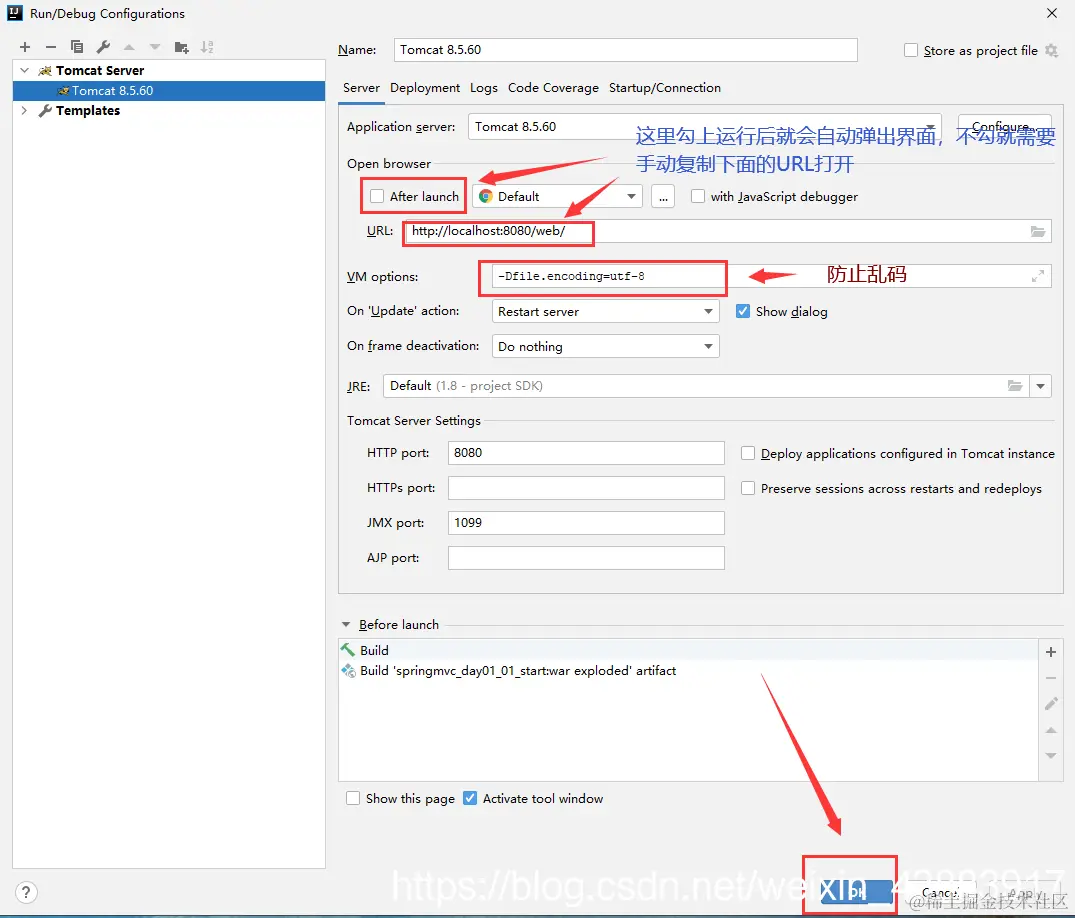Open the Default browser dropdown
This screenshot has height=918, width=1075.
pyautogui.click(x=557, y=197)
